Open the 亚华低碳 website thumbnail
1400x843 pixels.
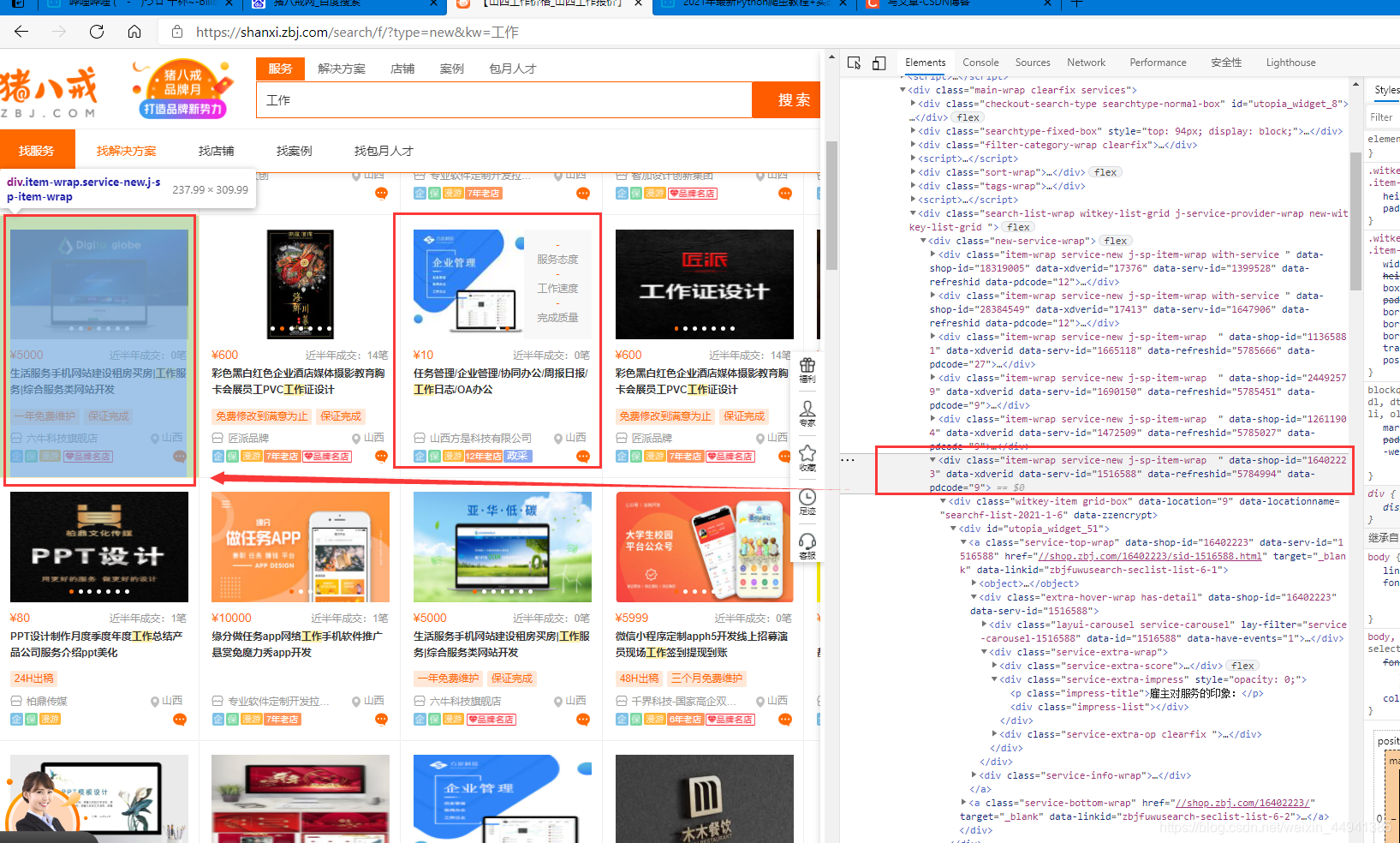[503, 547]
